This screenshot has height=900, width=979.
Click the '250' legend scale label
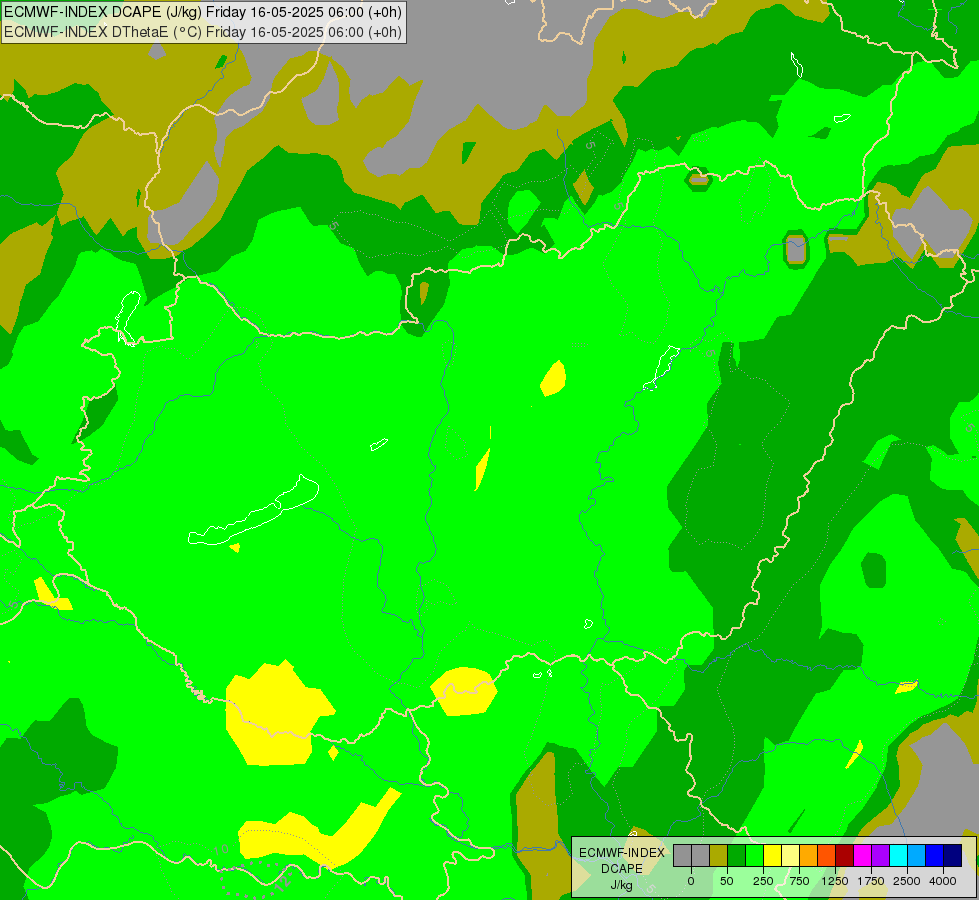point(763,881)
